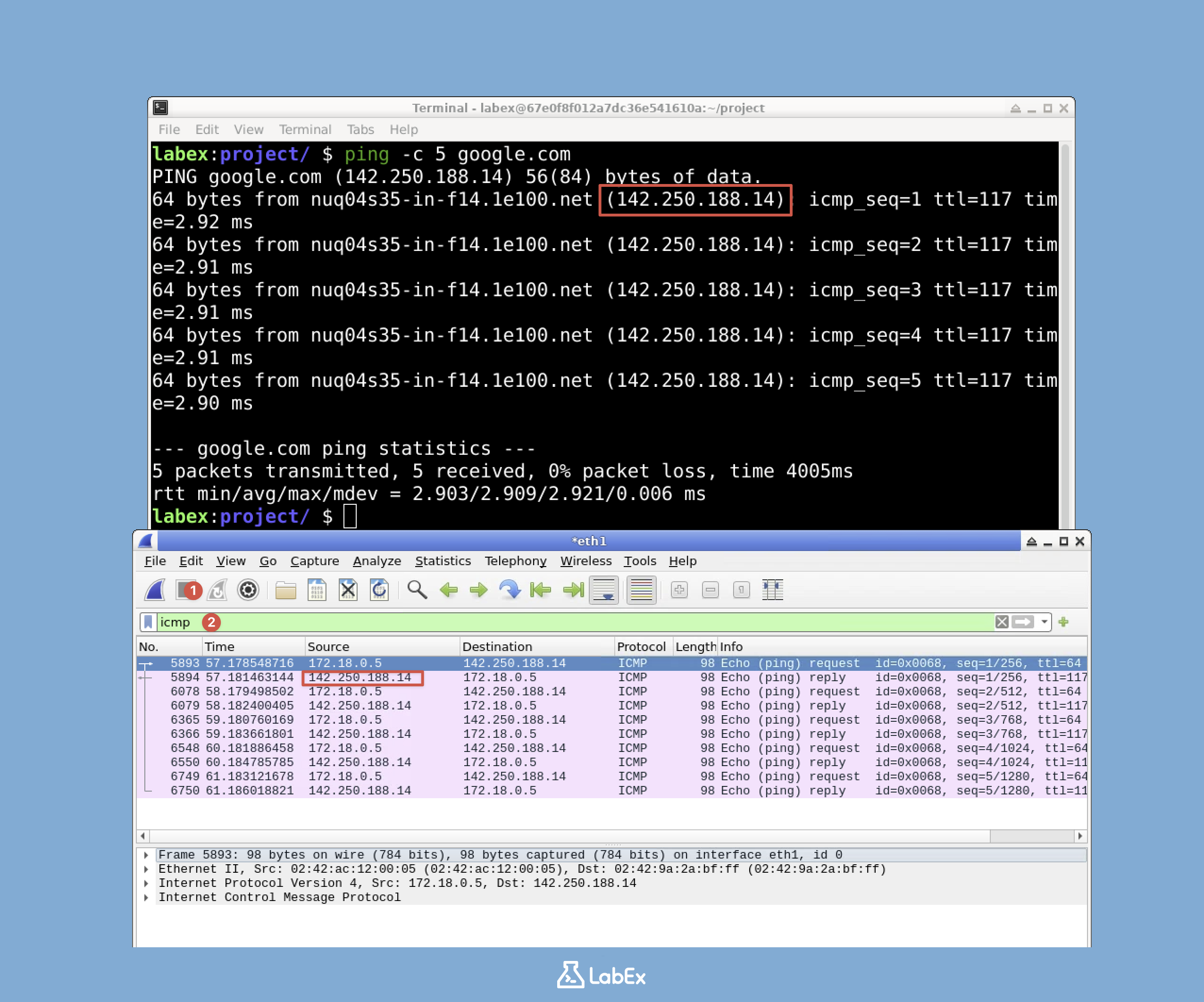Sort packets by the Destination column
The width and height of the screenshot is (1204, 1002).
tap(537, 647)
